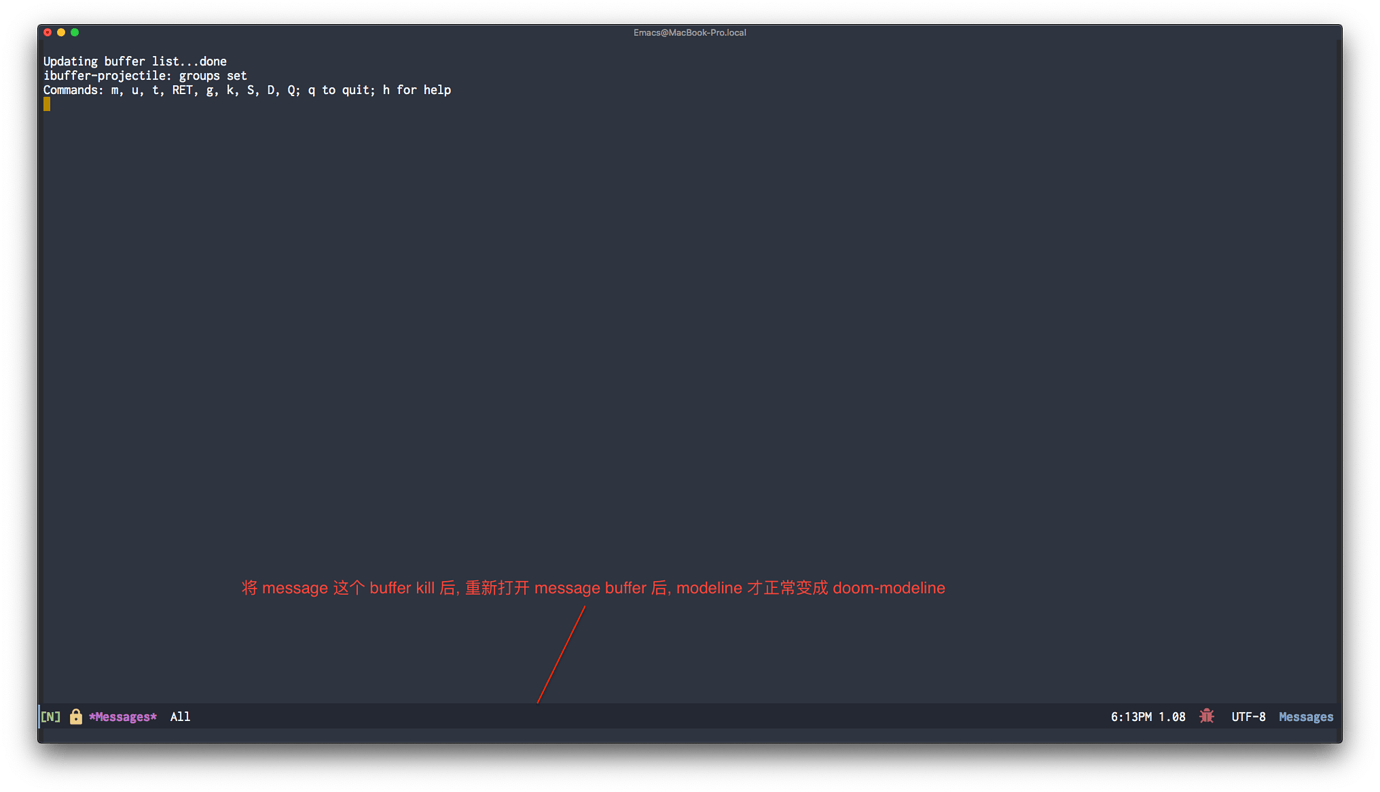Toggle the evil state badge in the modeline
The height and width of the screenshot is (792, 1380).
click(x=50, y=716)
